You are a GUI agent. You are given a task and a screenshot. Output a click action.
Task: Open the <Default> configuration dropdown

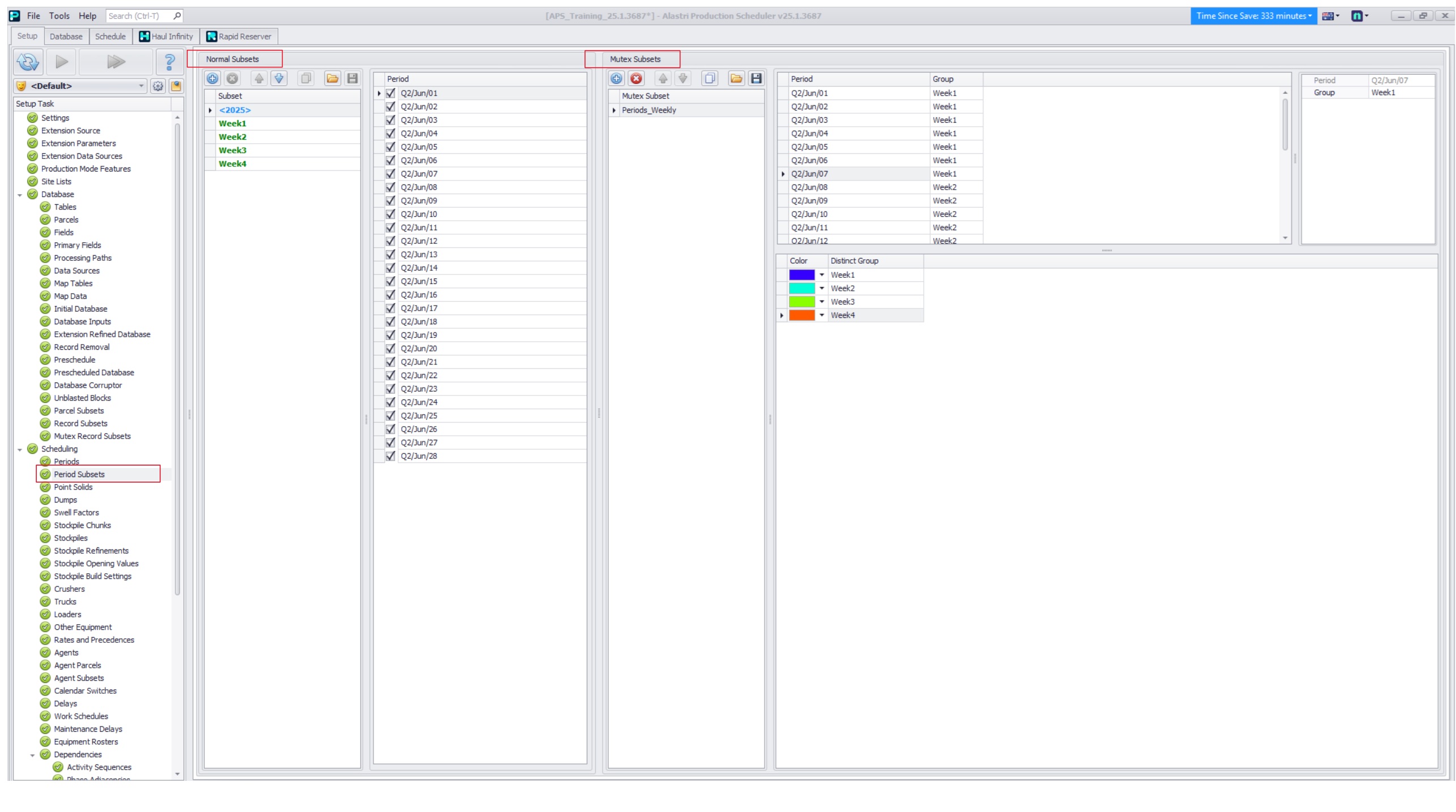tap(141, 86)
